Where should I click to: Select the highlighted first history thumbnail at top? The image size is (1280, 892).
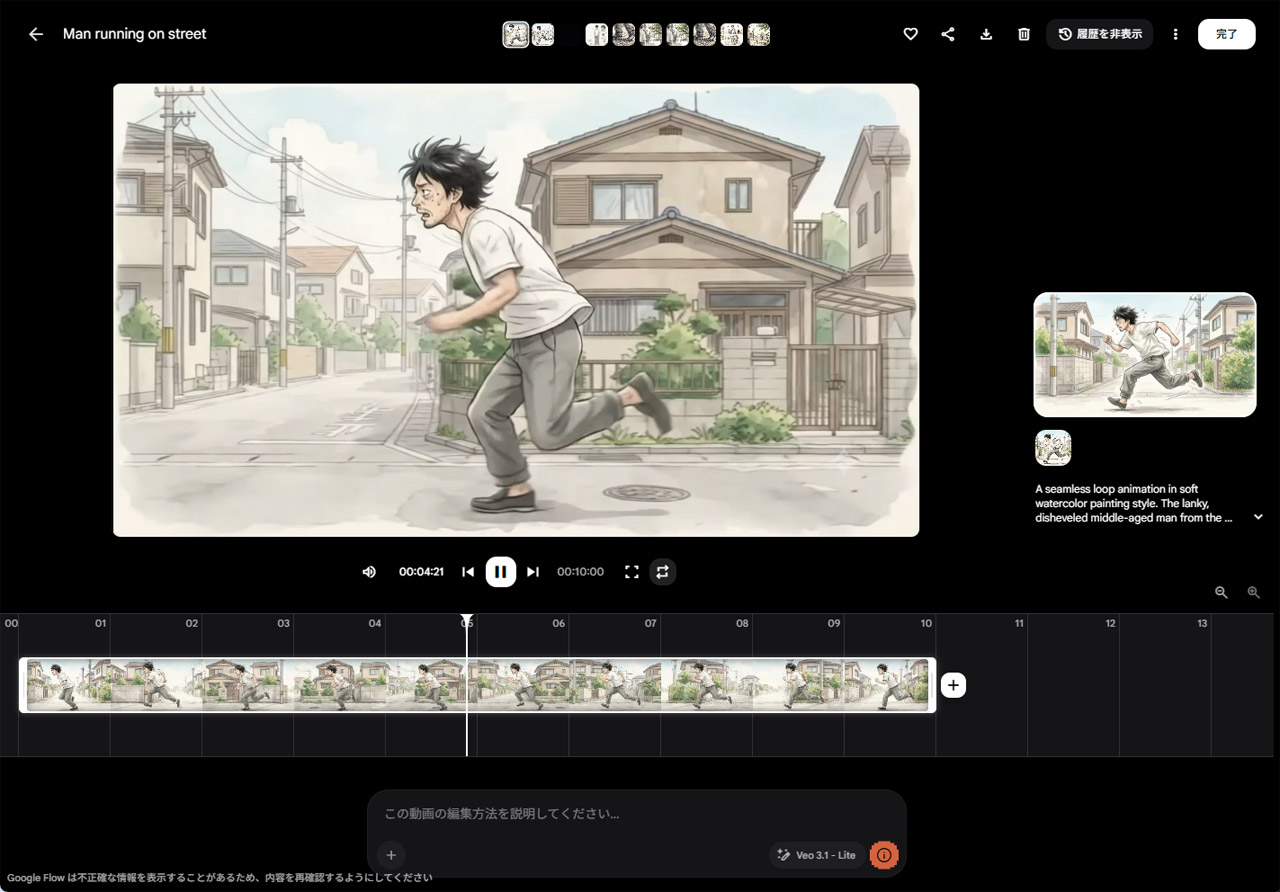pos(516,34)
